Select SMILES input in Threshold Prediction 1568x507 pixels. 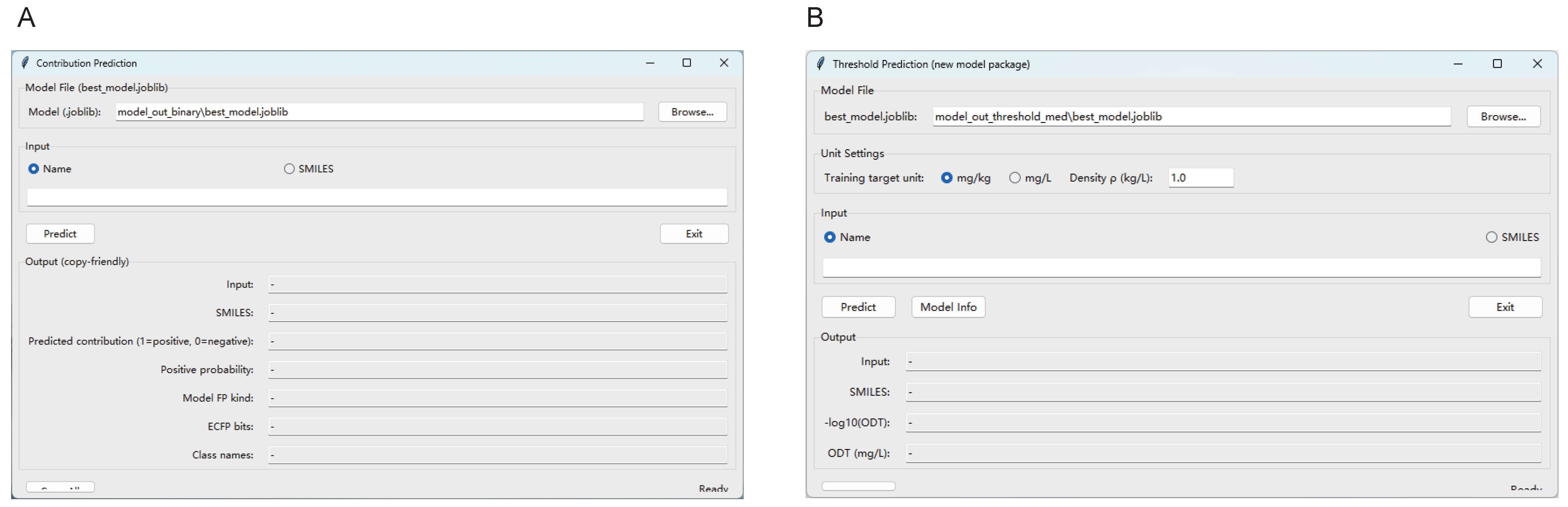[1491, 237]
